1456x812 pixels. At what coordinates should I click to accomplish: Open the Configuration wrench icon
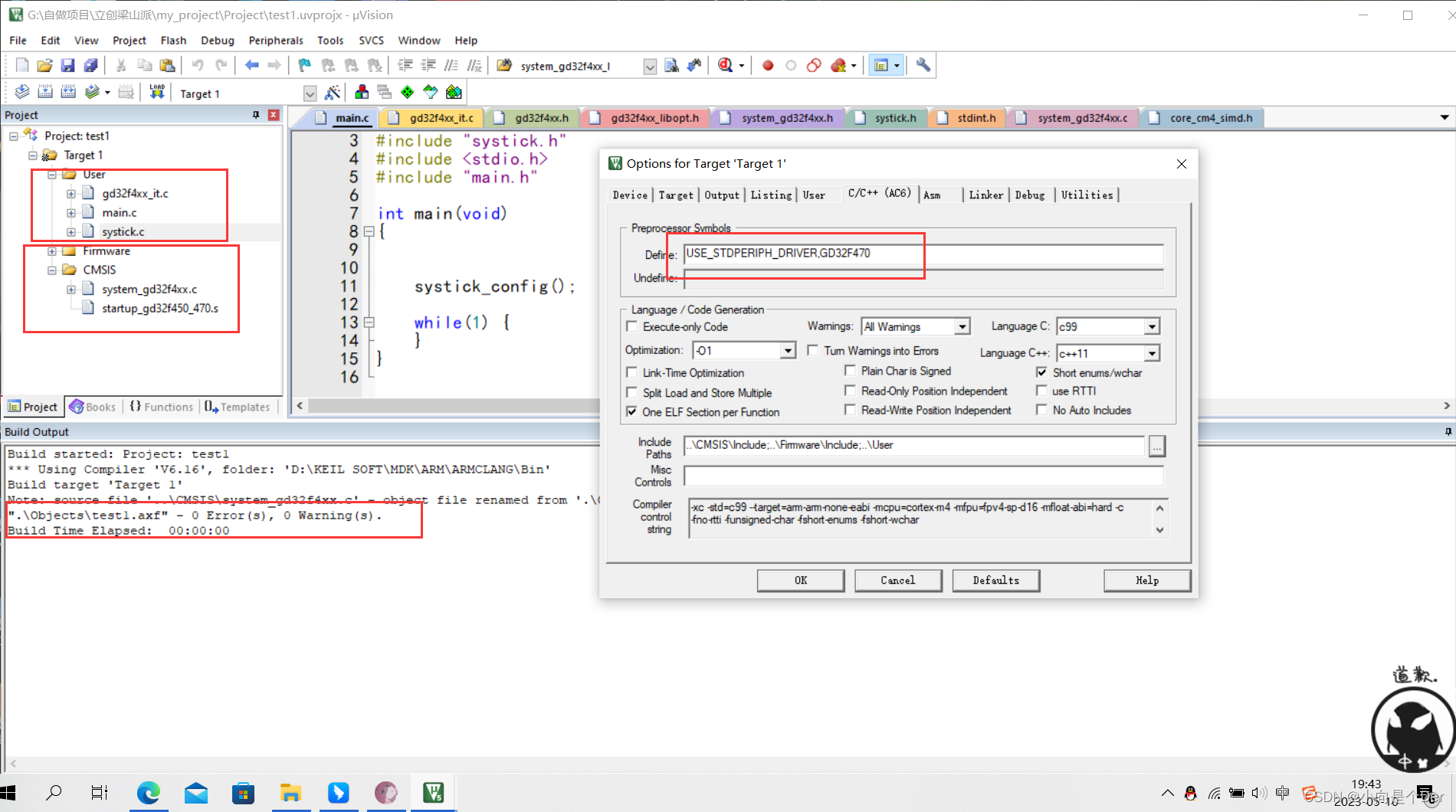coord(923,66)
